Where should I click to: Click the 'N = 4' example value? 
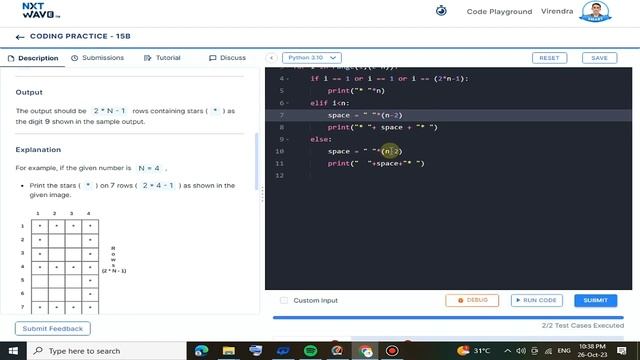pos(149,168)
